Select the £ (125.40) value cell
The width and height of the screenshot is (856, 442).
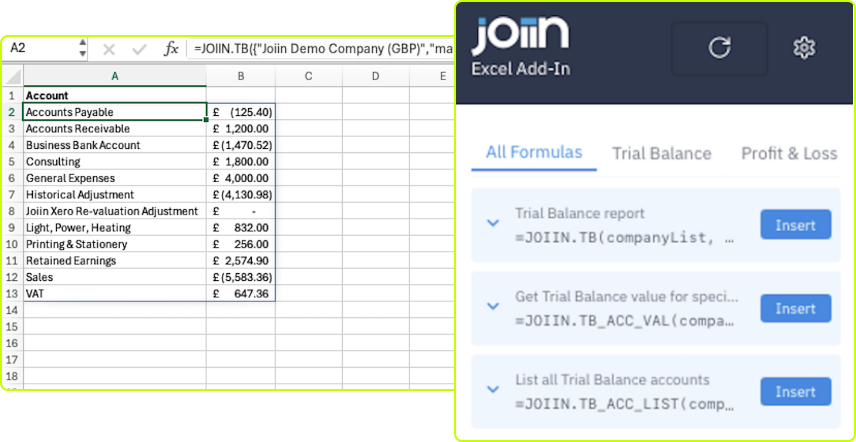[241, 112]
